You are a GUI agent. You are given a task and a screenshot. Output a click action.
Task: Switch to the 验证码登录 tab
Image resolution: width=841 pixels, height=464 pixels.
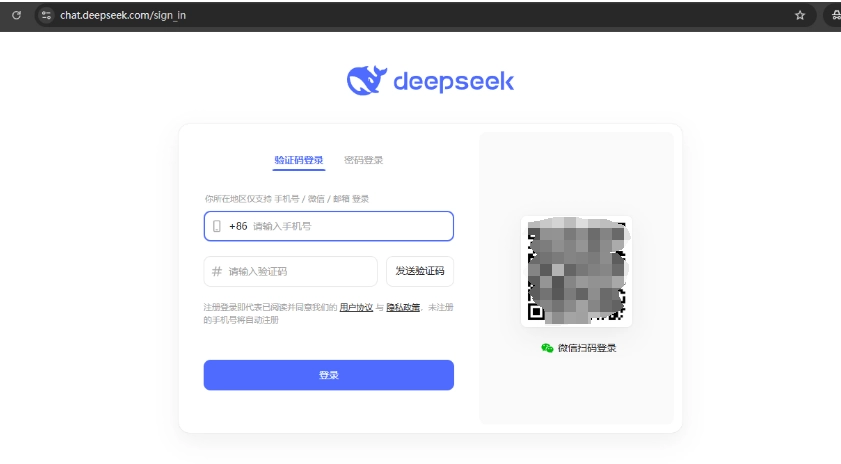tap(299, 160)
